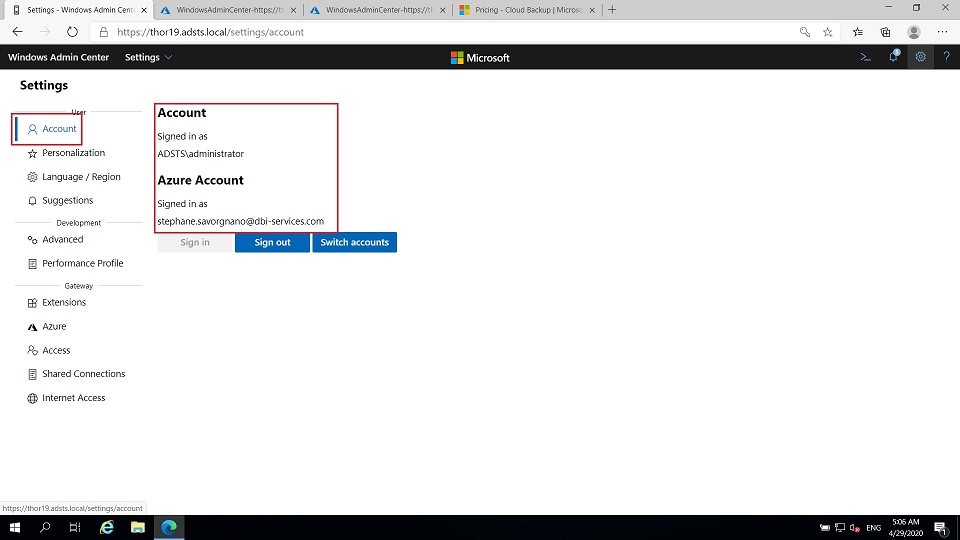Click the muted volume tray icon
The width and height of the screenshot is (960, 540).
(855, 528)
